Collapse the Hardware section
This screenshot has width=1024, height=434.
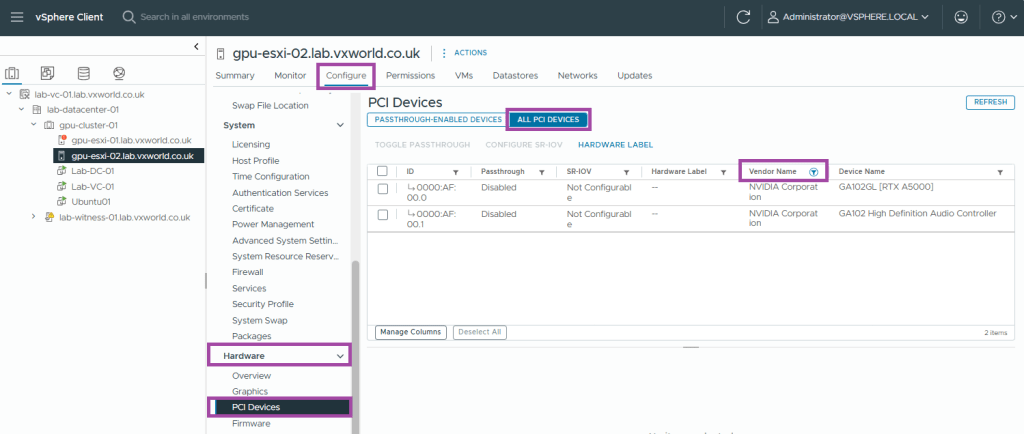tap(340, 355)
